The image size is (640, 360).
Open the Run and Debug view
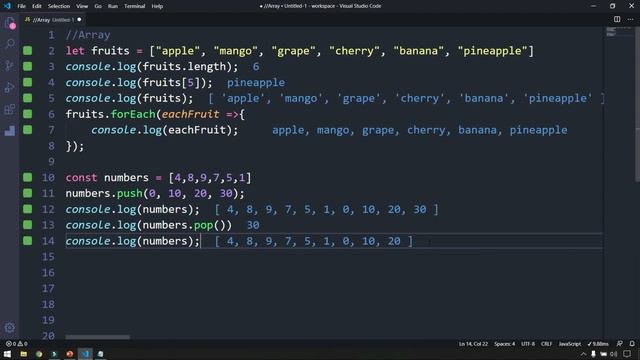click(x=10, y=87)
